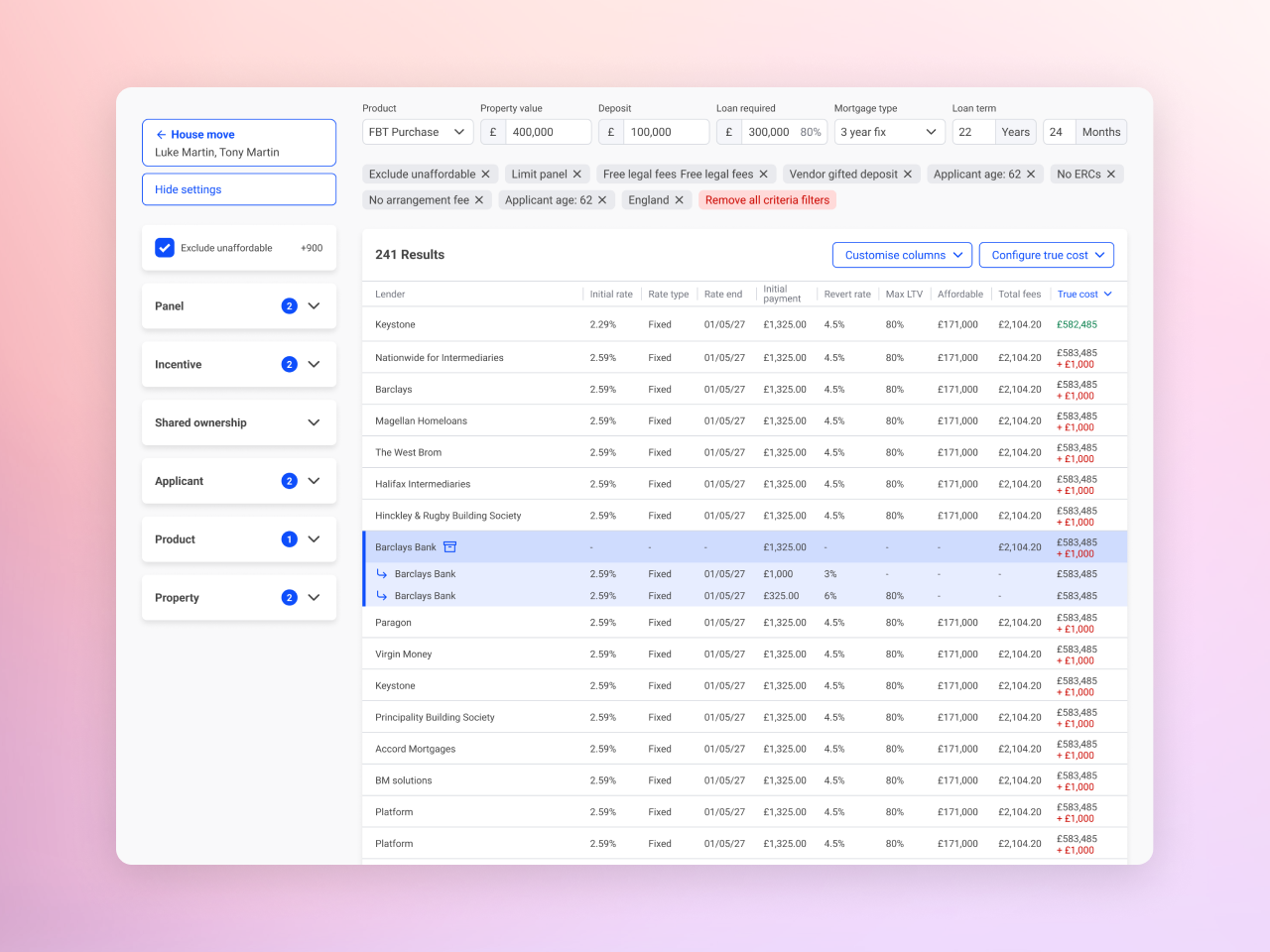The image size is (1270, 952).
Task: Remove the Free legal fees filter
Action: click(x=762, y=174)
